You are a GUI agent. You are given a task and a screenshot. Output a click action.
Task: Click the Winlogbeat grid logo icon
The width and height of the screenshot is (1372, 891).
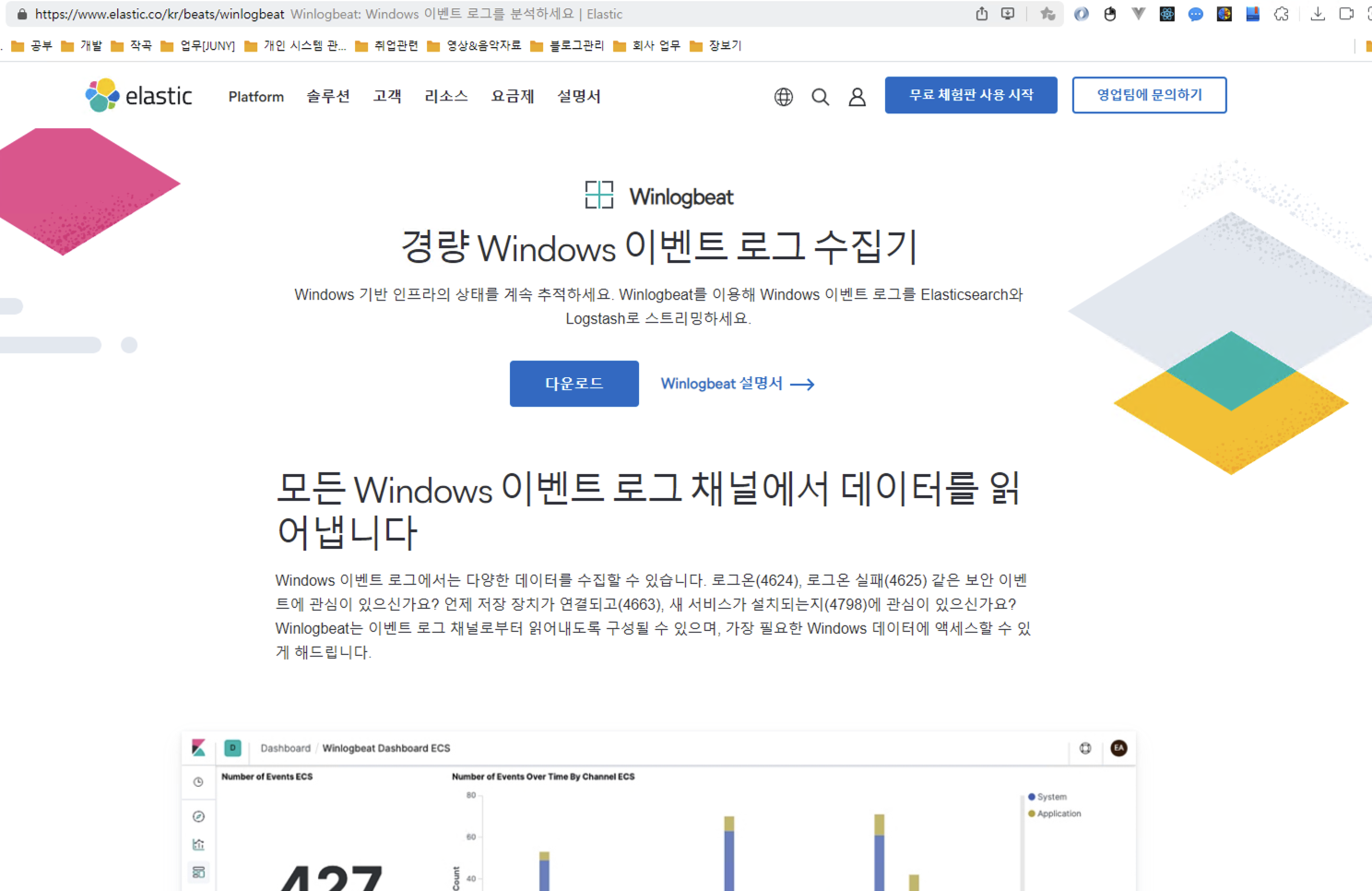(x=599, y=195)
